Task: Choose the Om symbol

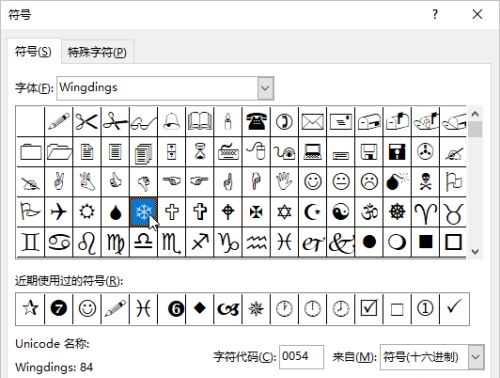Action: coord(369,212)
